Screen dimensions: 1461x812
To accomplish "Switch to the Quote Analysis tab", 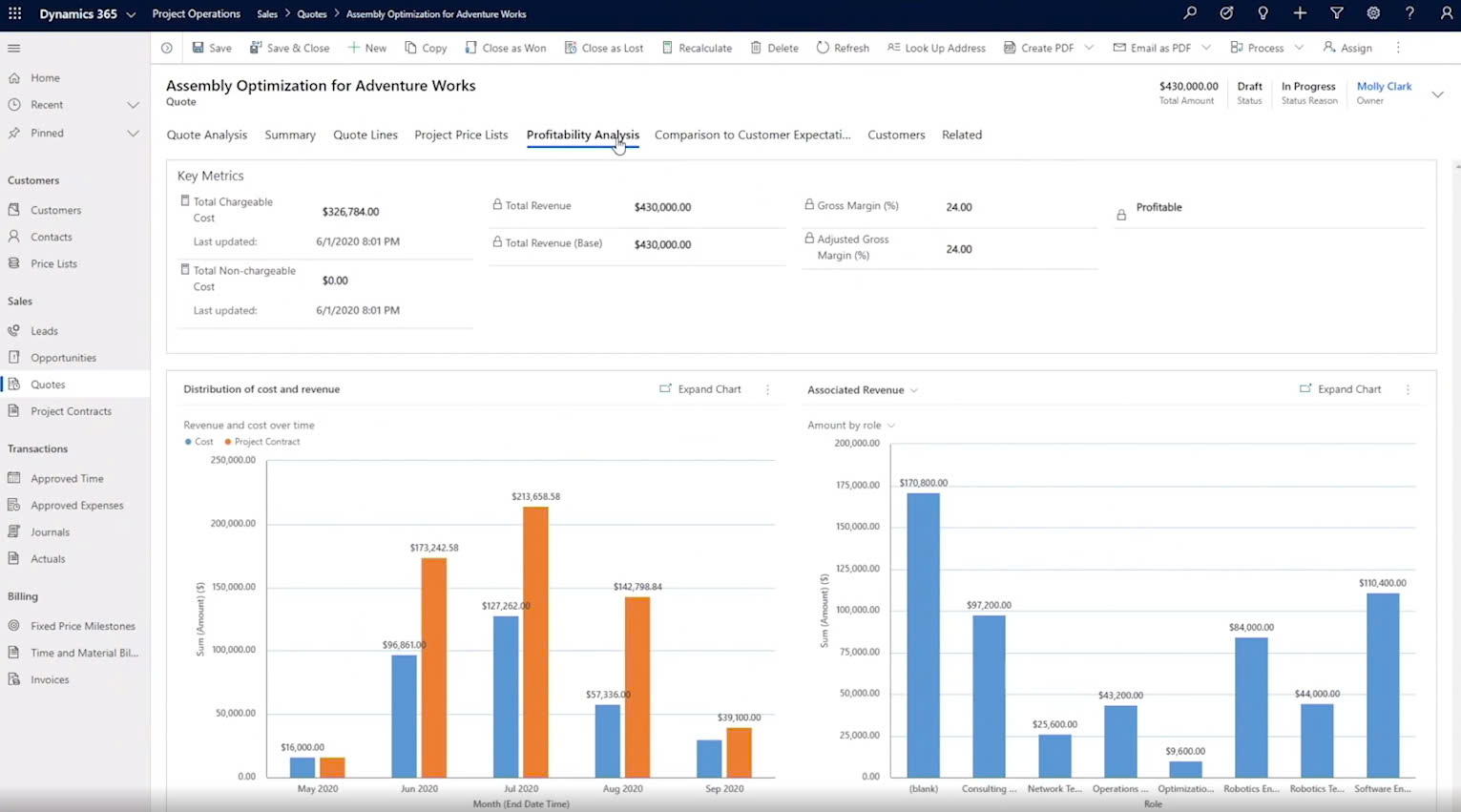I will click(x=207, y=135).
